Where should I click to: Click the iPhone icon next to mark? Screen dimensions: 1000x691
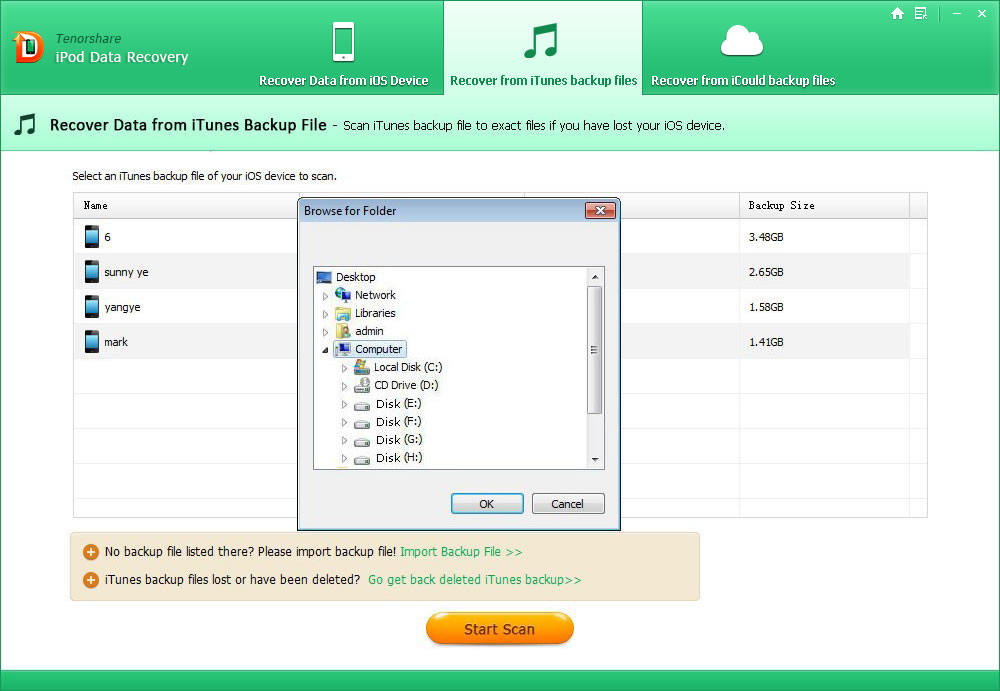coord(92,342)
